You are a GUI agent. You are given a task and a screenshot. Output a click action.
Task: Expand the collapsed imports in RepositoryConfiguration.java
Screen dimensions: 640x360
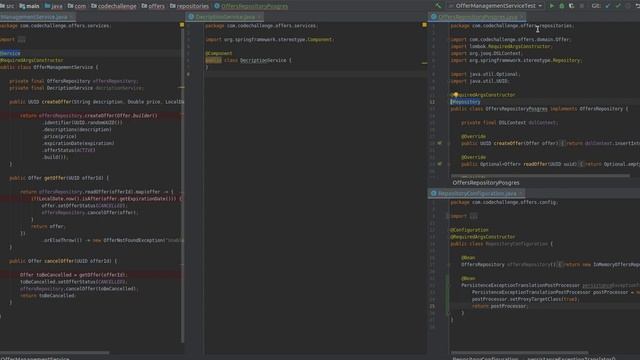pyautogui.click(x=473, y=216)
